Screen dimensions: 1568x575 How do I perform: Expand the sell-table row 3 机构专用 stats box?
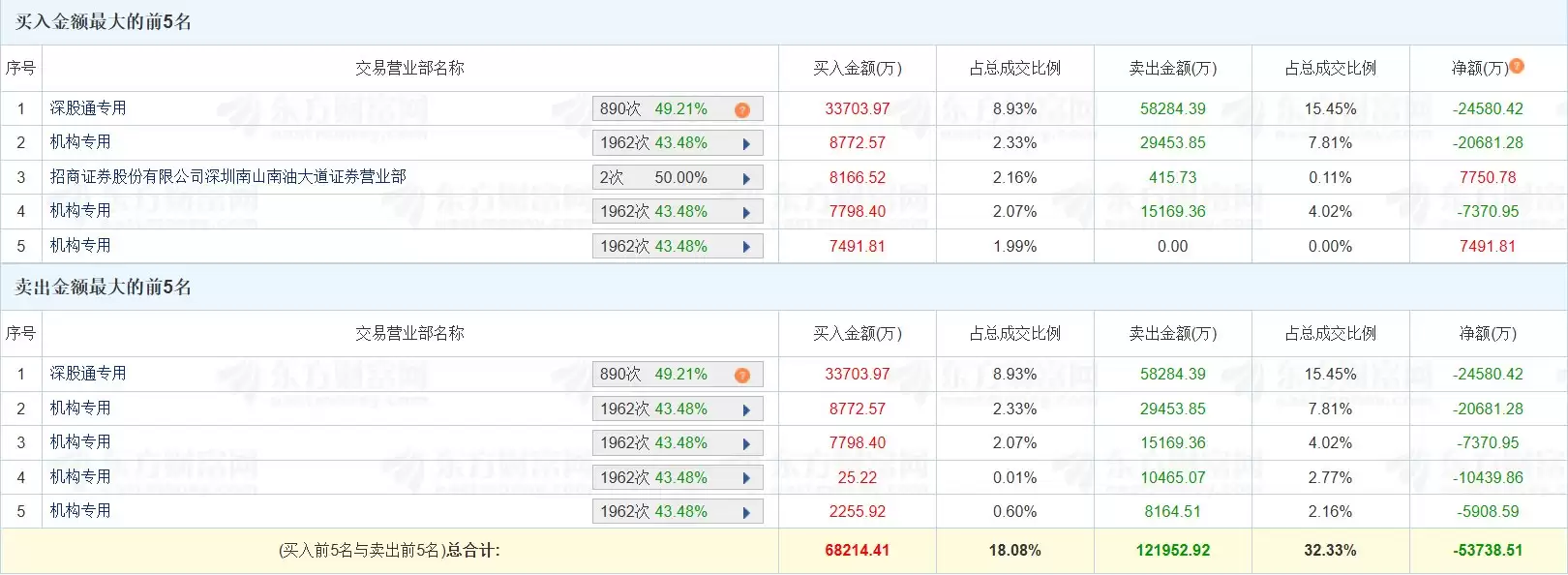746,443
